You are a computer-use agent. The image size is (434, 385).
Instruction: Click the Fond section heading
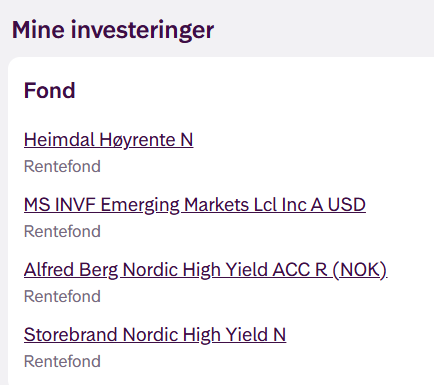click(x=50, y=91)
